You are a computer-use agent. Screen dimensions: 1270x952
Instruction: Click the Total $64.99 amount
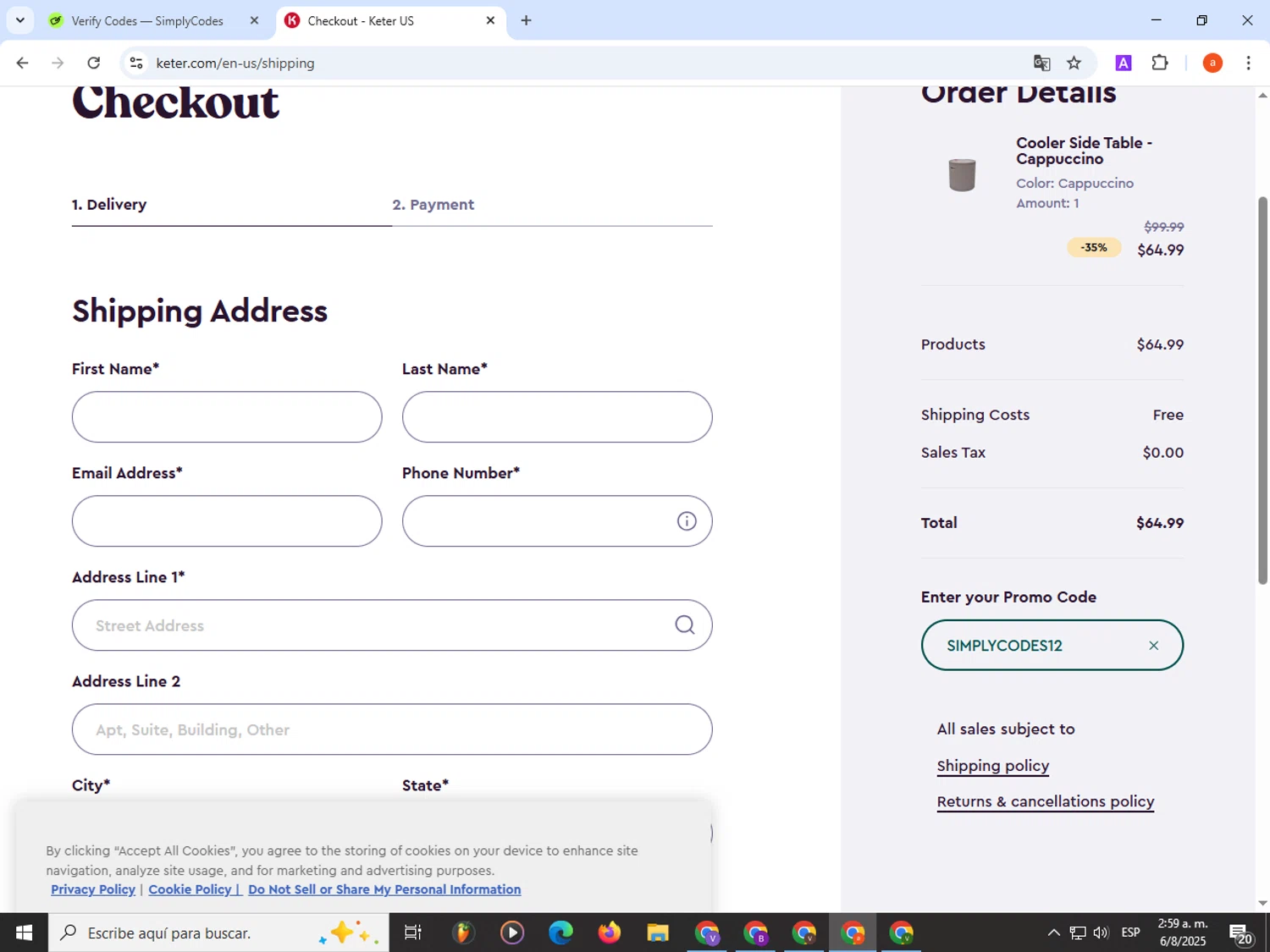point(1160,523)
